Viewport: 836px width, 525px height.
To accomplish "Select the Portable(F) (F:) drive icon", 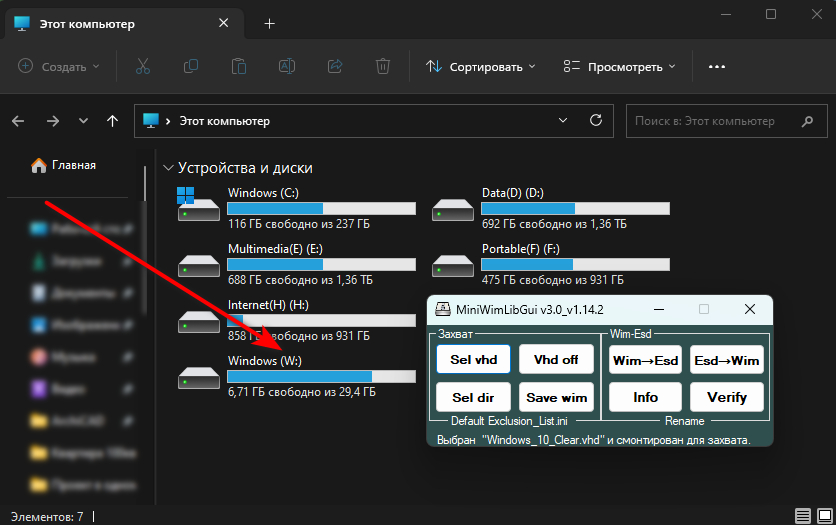I will (x=453, y=265).
